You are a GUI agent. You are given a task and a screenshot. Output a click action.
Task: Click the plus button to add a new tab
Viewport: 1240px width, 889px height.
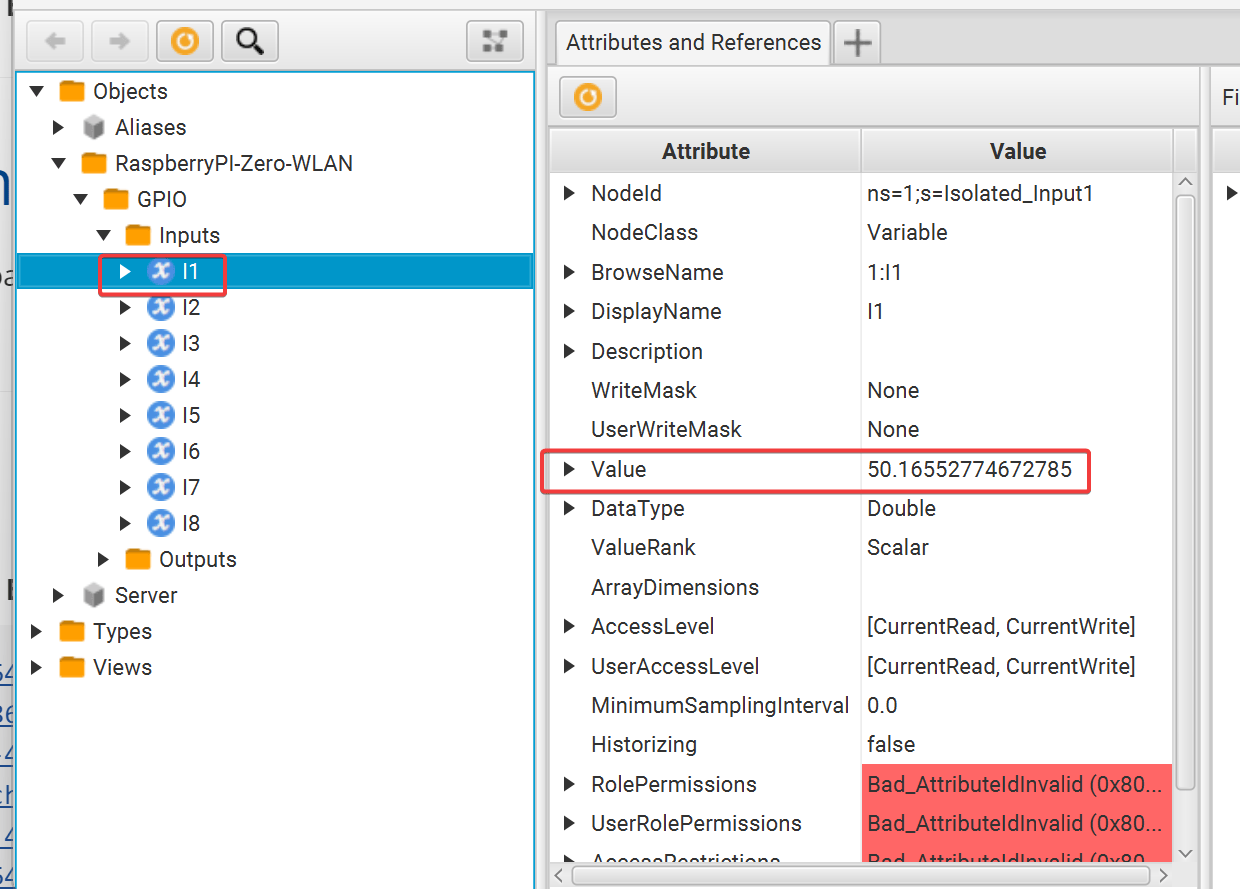coord(856,42)
